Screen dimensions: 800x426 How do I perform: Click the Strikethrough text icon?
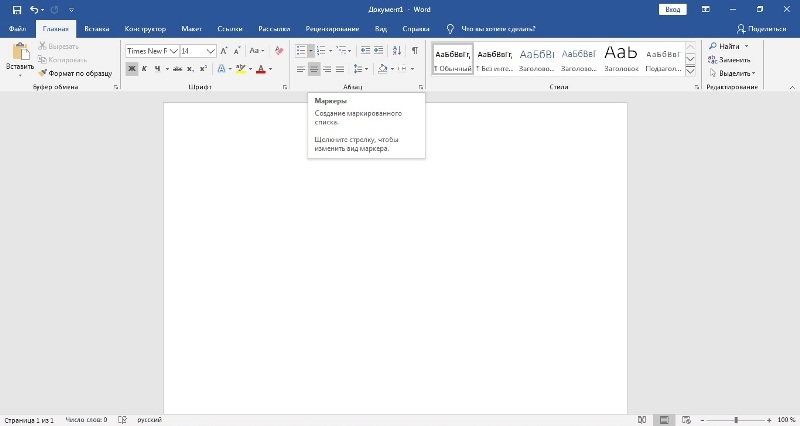176,69
